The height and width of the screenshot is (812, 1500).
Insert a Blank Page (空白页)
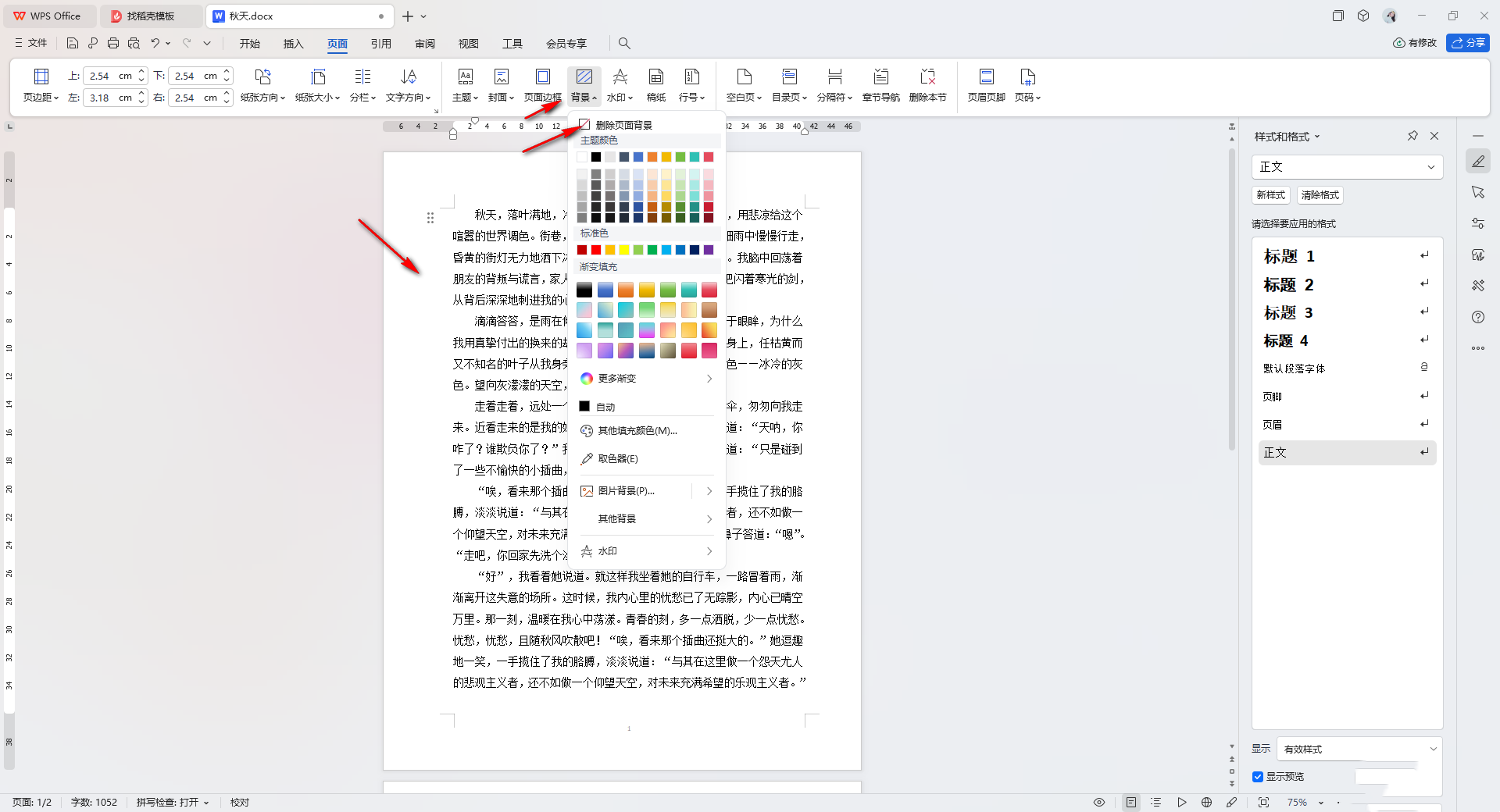click(x=744, y=85)
